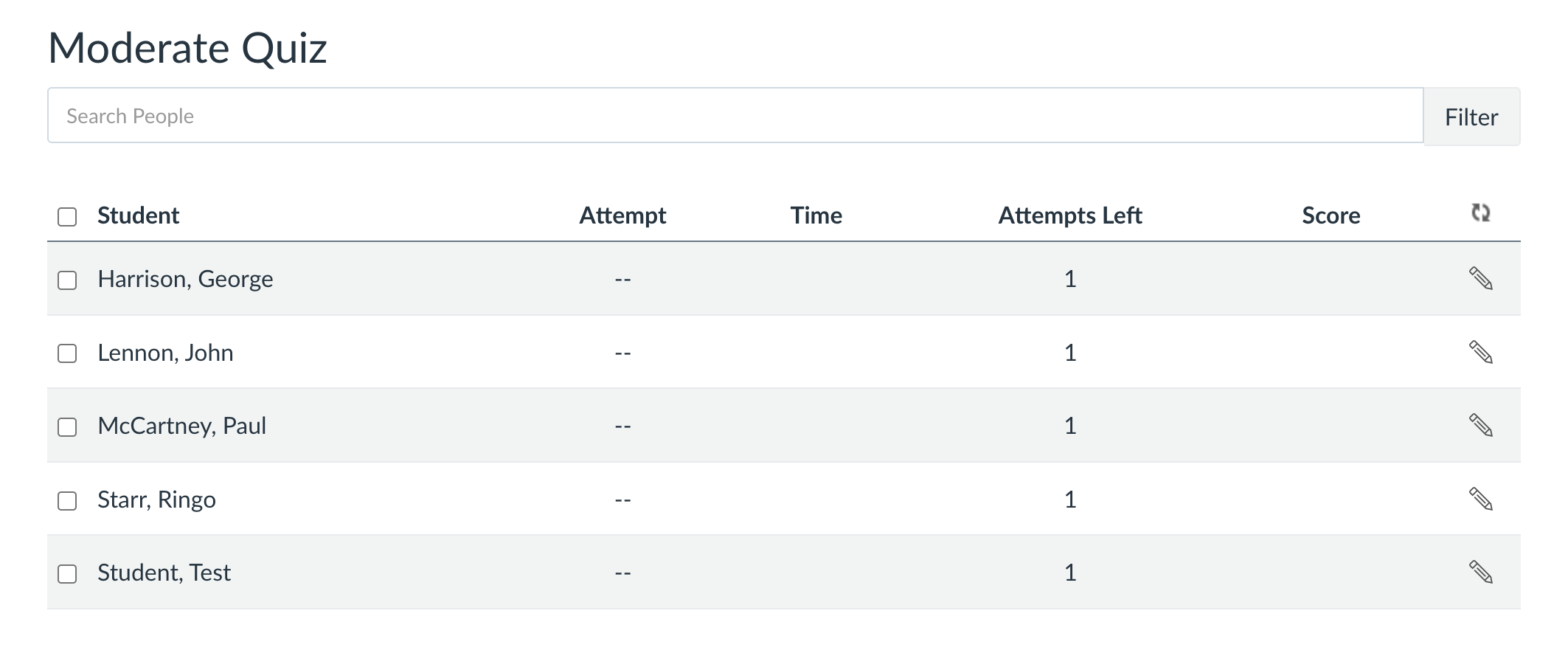Click pencil icon for Student, Test
The height and width of the screenshot is (667, 1568).
tap(1480, 573)
